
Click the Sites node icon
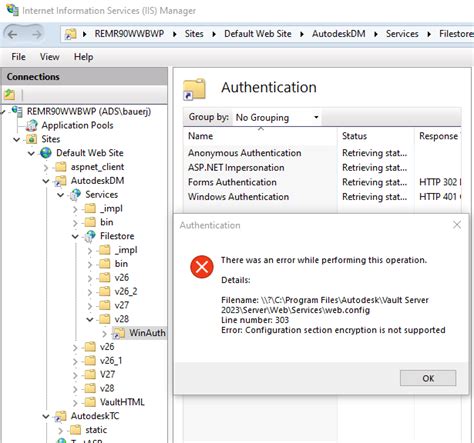(x=32, y=139)
